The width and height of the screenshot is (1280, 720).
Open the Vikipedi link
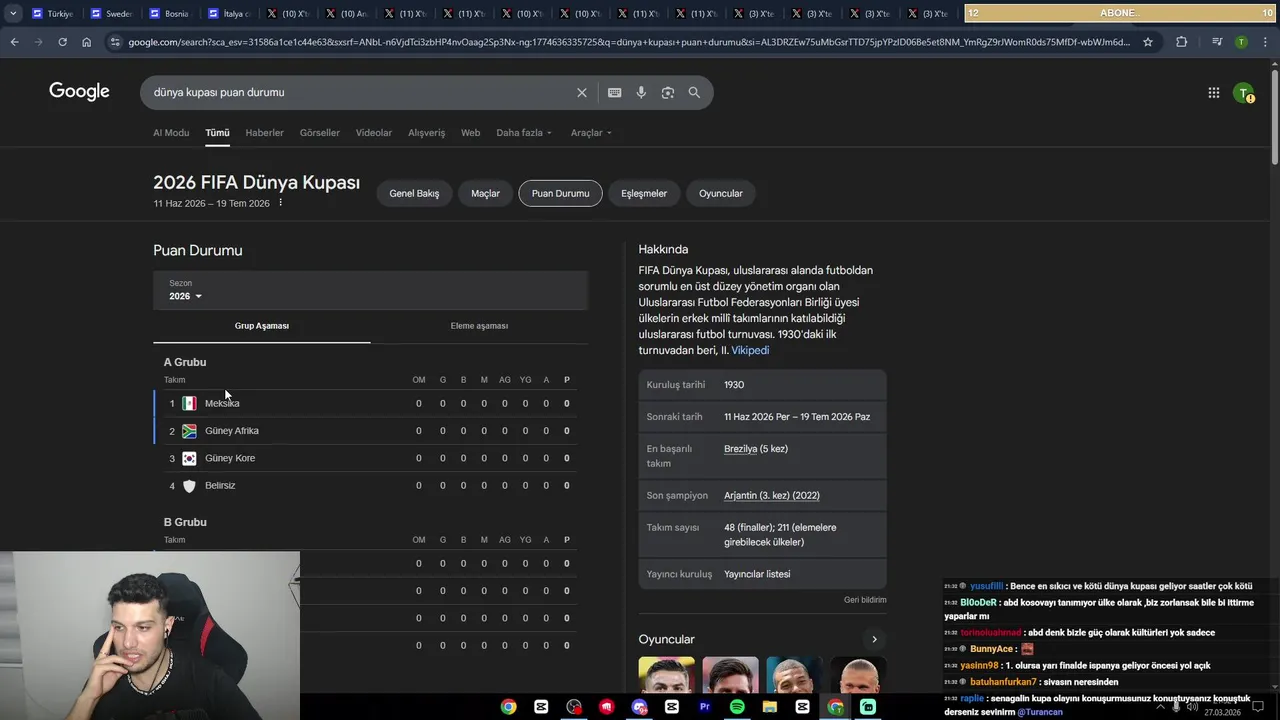click(750, 350)
